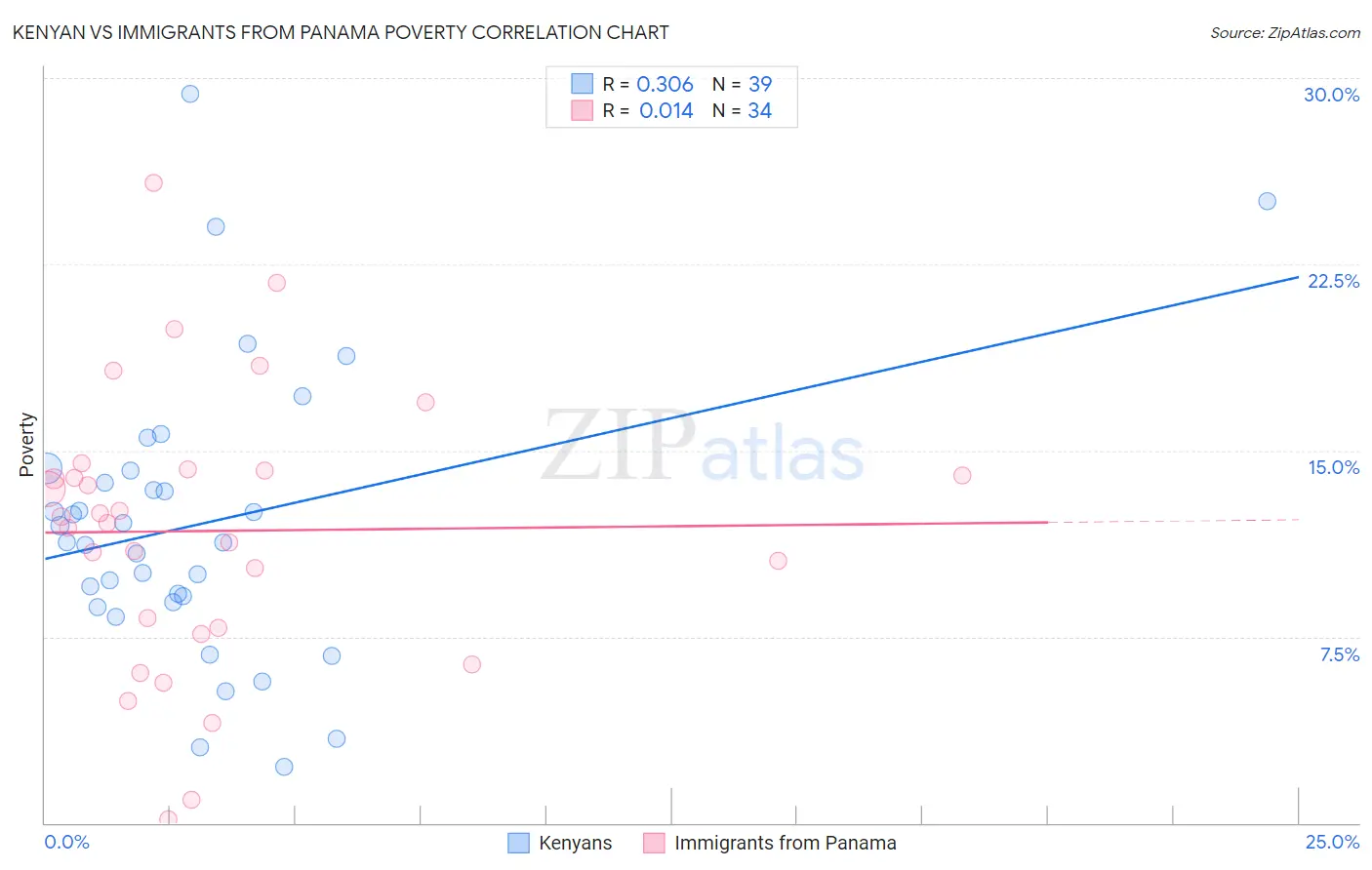Click the Poverty y-axis title
The width and height of the screenshot is (1372, 870).
click(x=27, y=445)
